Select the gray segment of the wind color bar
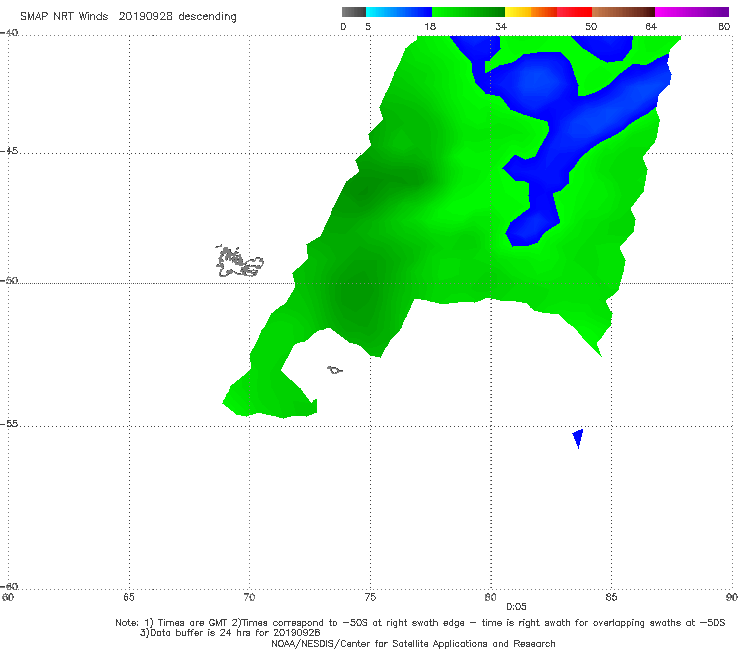The image size is (740, 650). click(353, 12)
